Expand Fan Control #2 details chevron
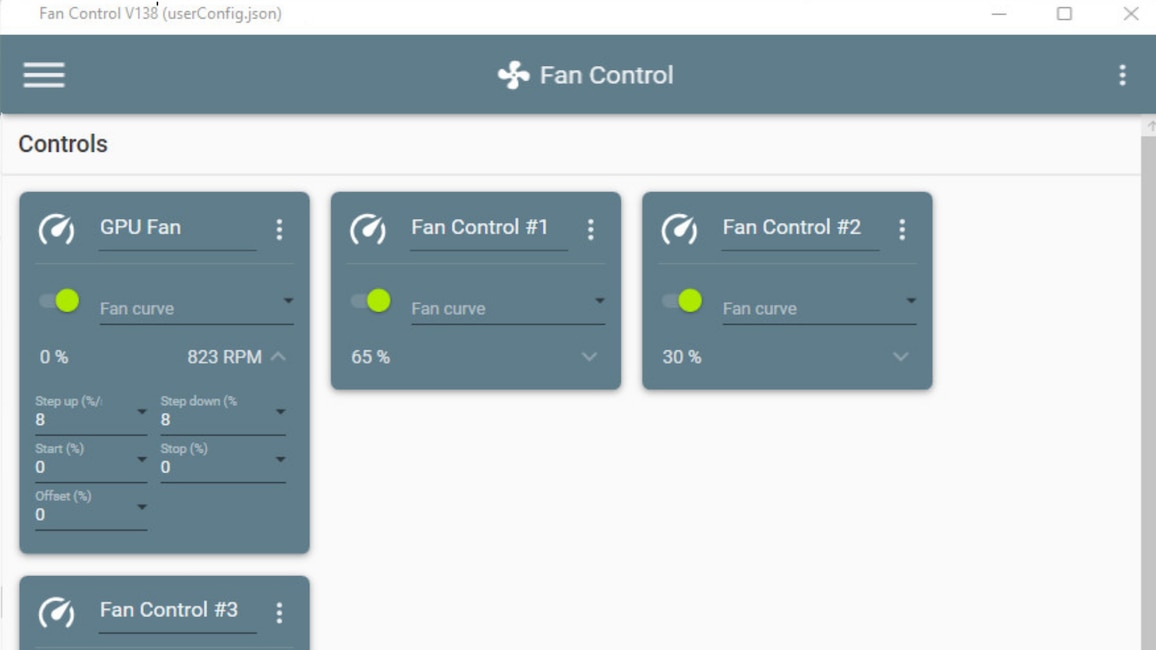This screenshot has width=1156, height=650. tap(900, 357)
